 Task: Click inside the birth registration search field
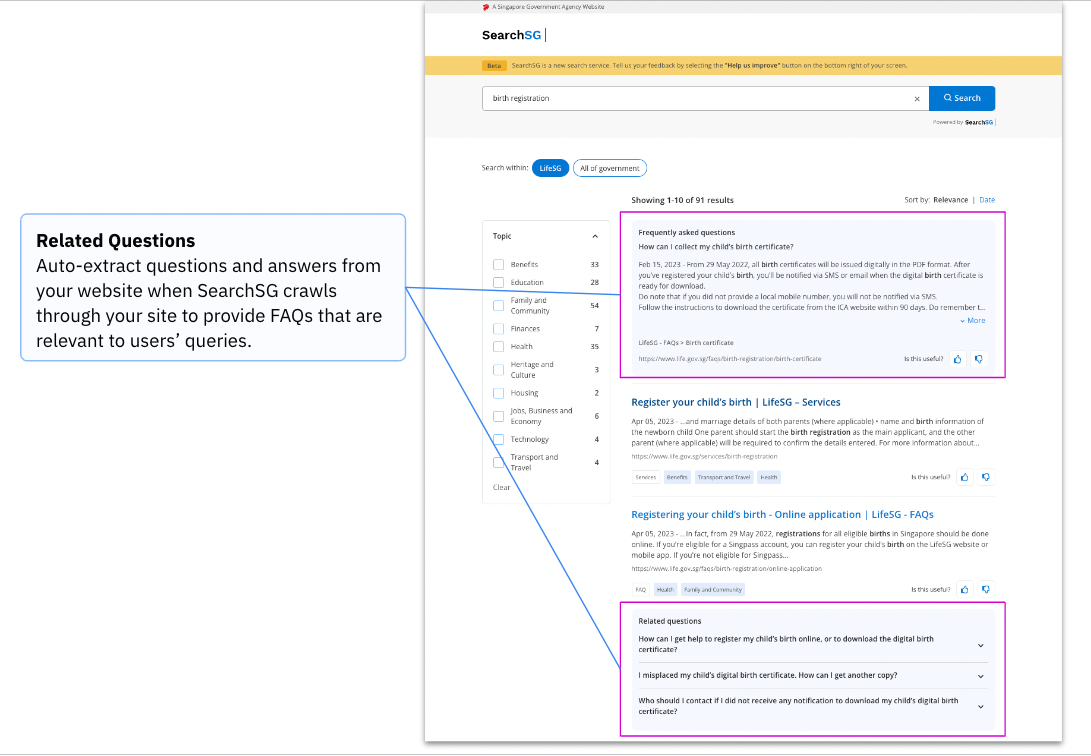pos(700,98)
